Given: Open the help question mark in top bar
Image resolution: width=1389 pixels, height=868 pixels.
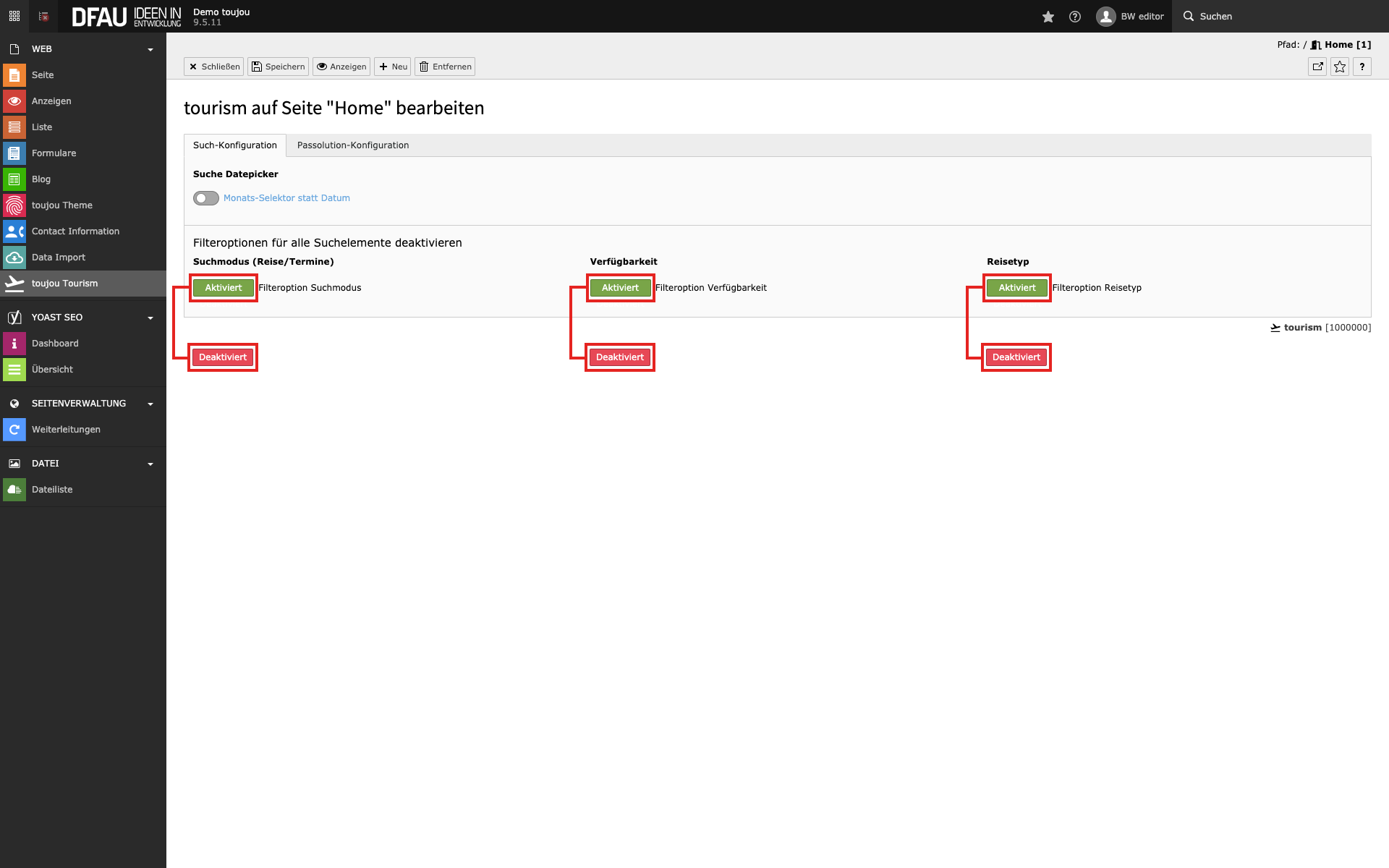Looking at the screenshot, I should pyautogui.click(x=1075, y=17).
